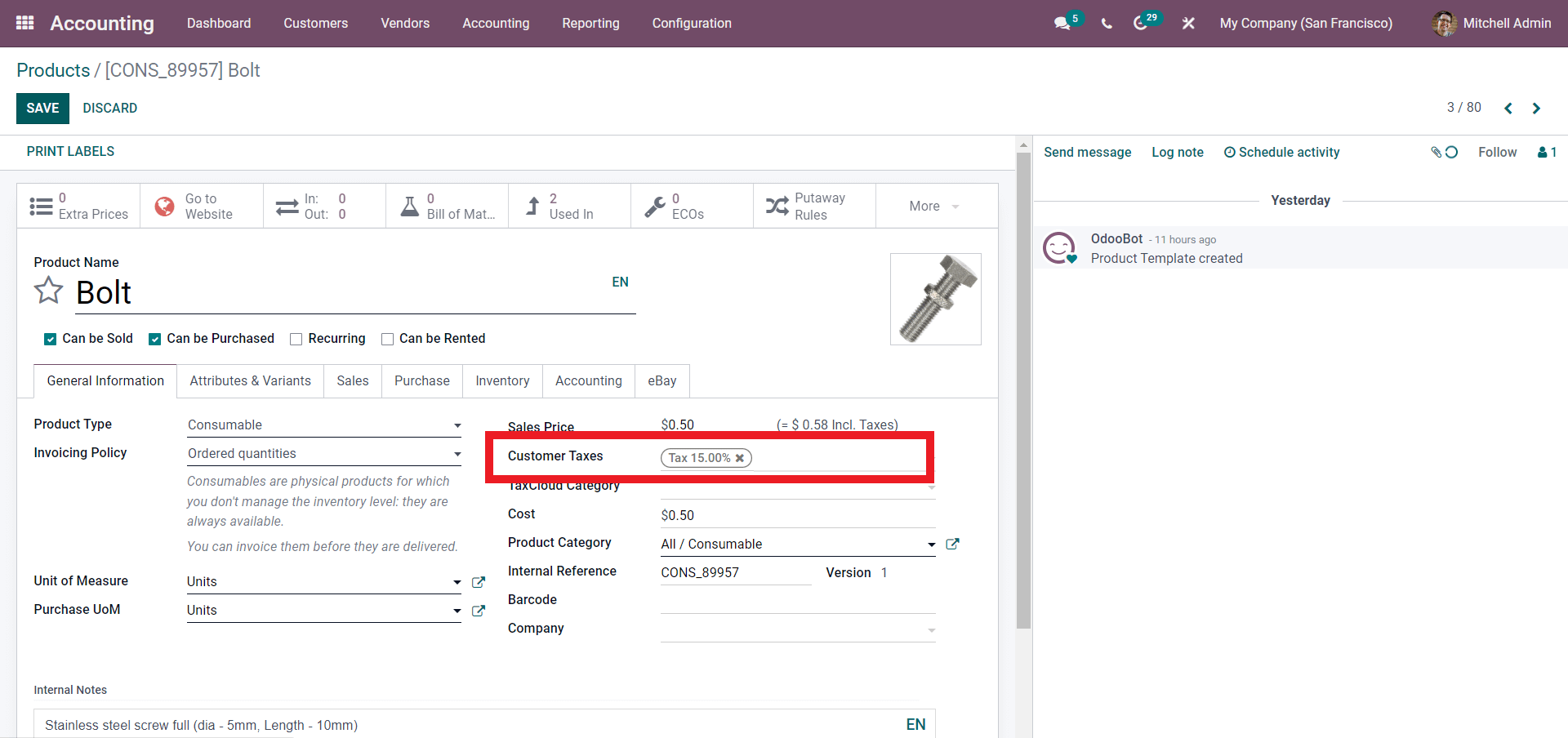
Task: Switch to Attributes & Variants tab
Action: 250,381
